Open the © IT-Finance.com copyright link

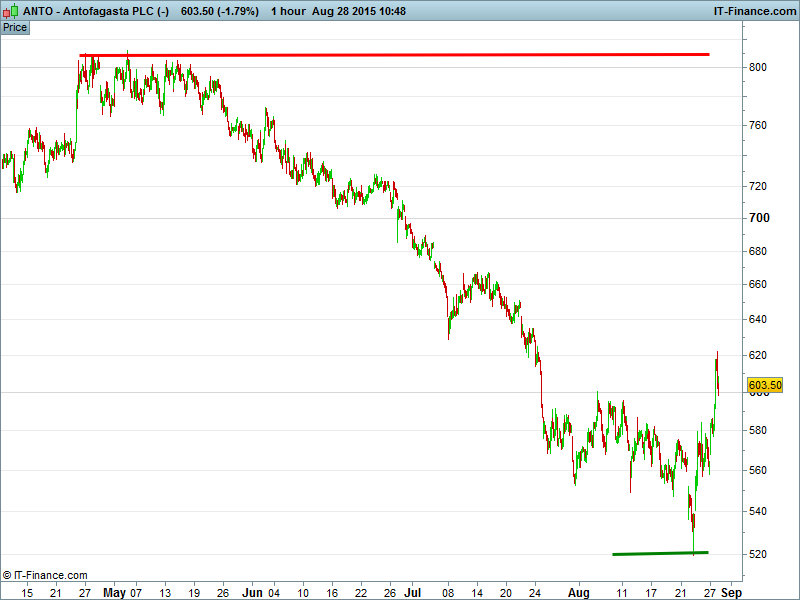click(46, 575)
